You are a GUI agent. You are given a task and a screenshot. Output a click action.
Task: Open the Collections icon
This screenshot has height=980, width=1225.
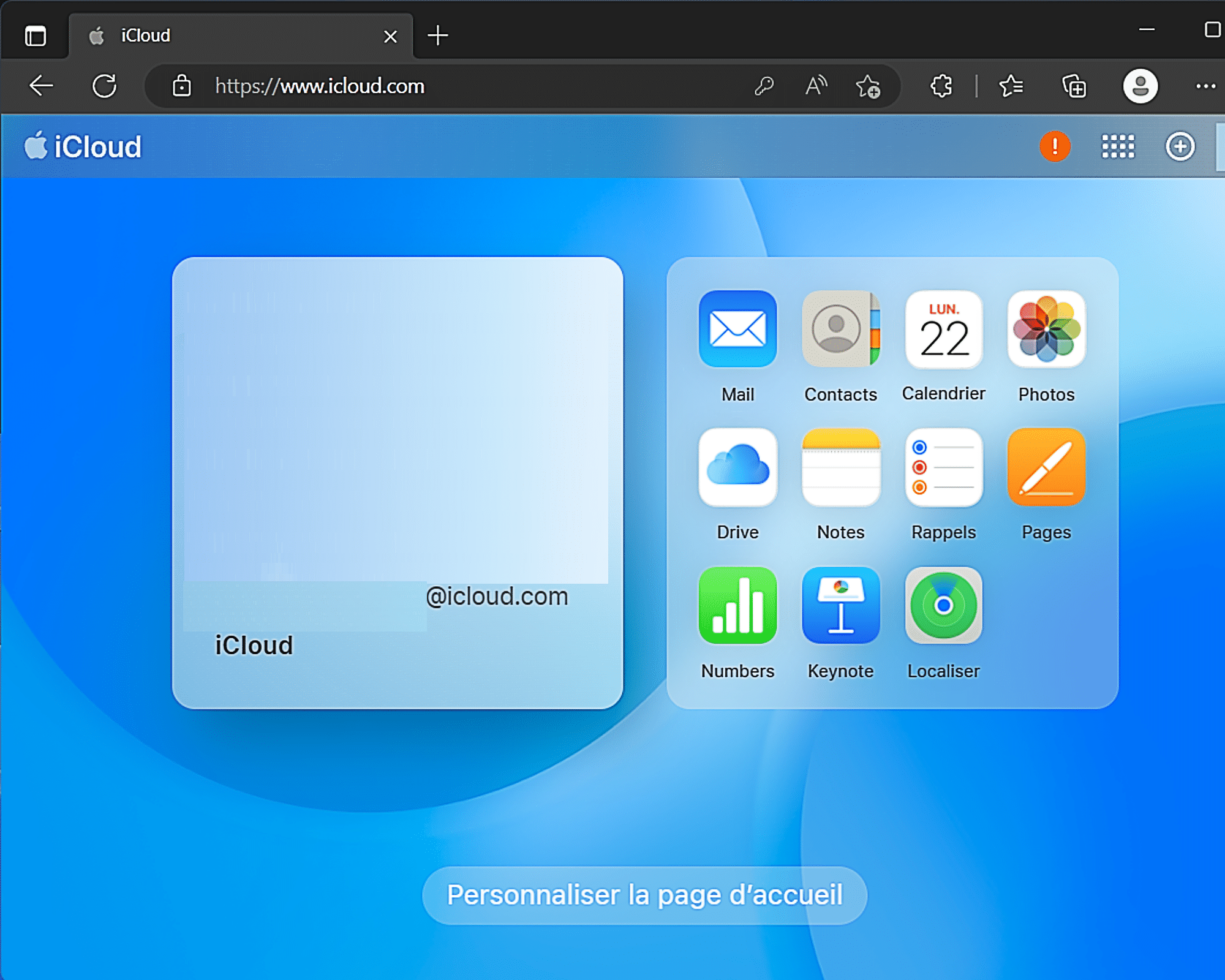pos(1074,86)
